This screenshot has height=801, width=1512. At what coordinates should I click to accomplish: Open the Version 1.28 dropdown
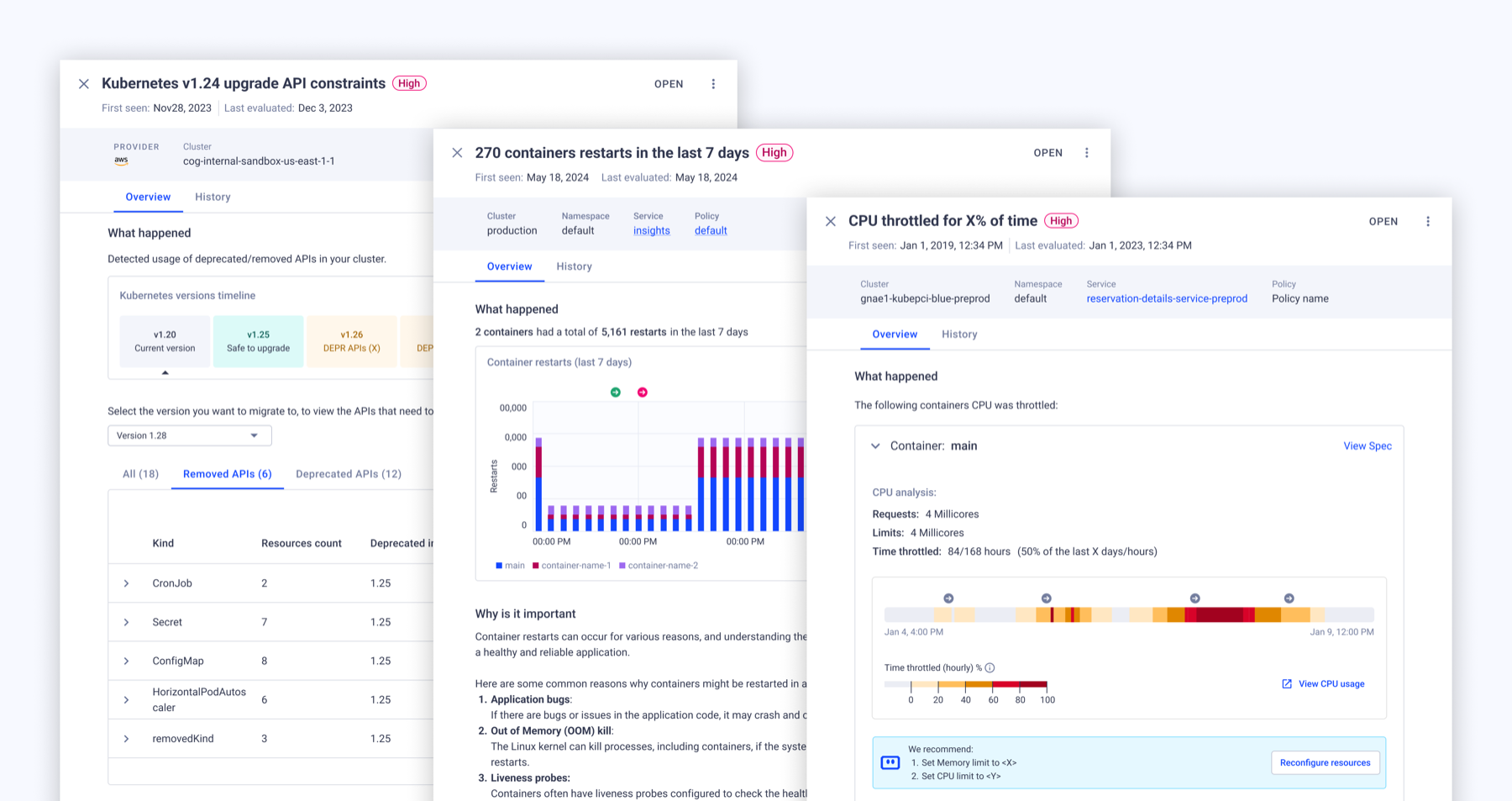pyautogui.click(x=190, y=435)
